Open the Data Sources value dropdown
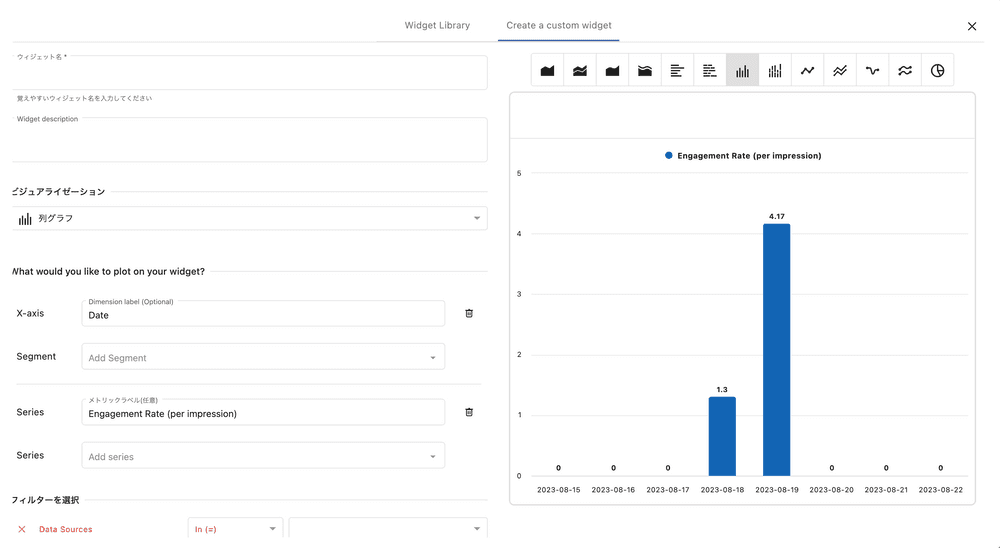1000x548 pixels. [x=388, y=529]
